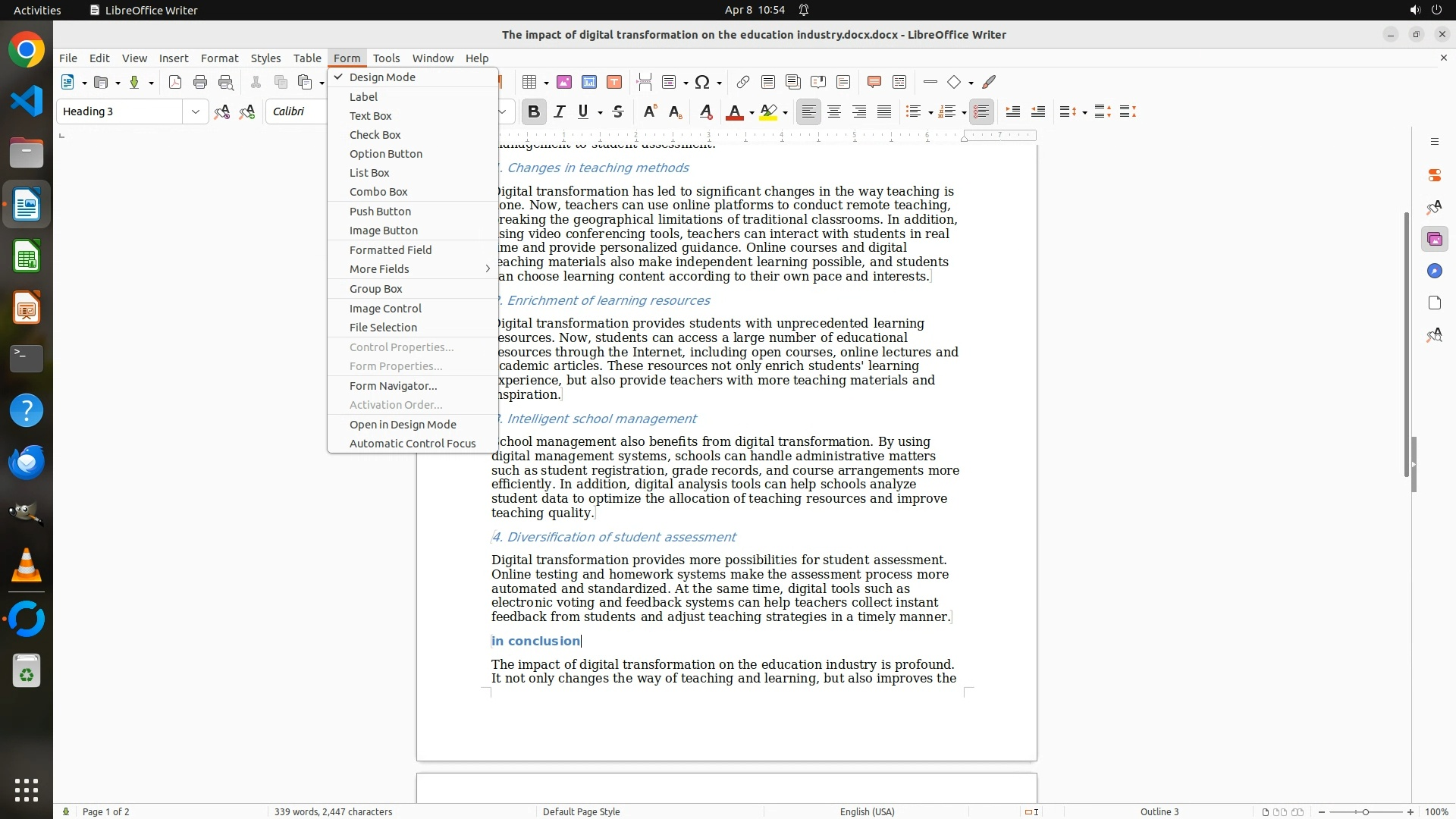Toggle Bold formatting in the toolbar
This screenshot has width=1456, height=819.
point(533,112)
